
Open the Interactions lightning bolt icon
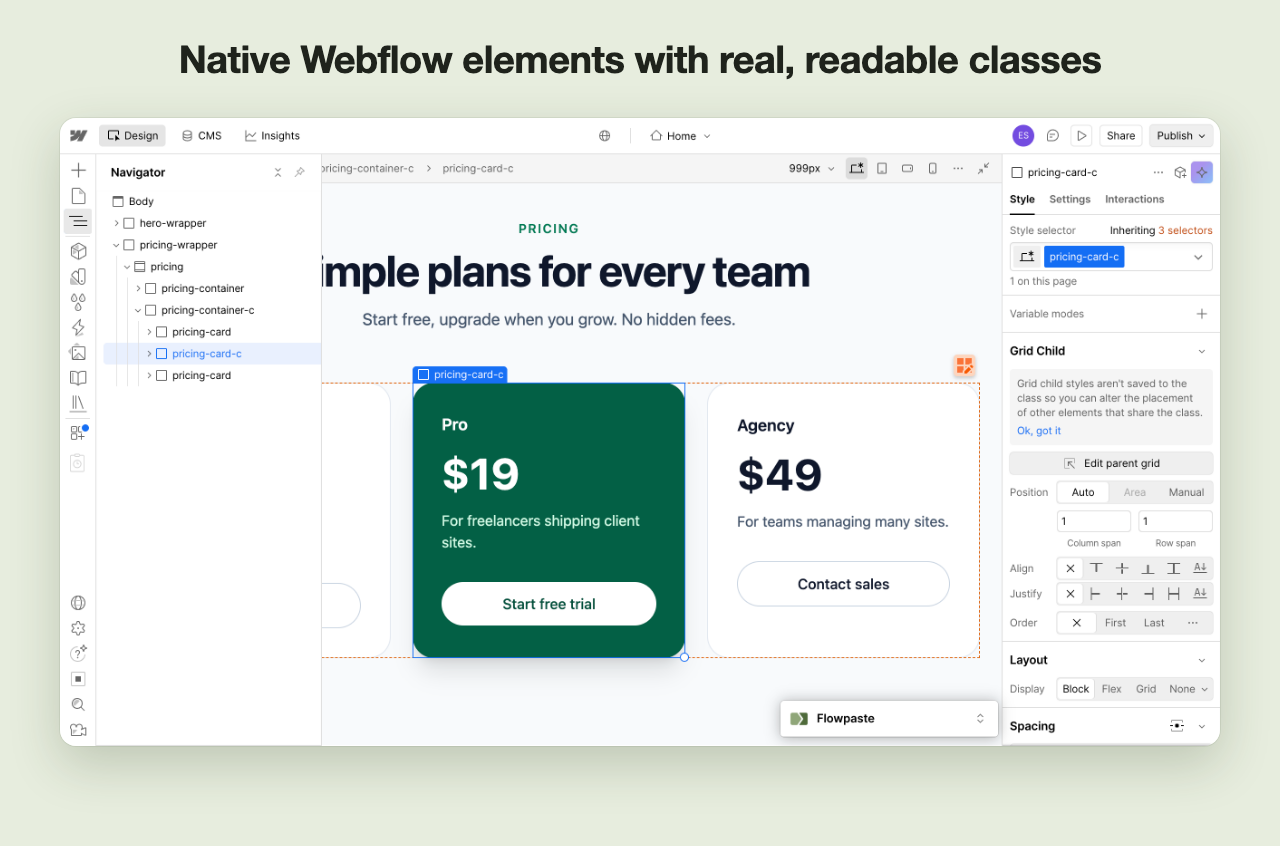click(x=78, y=327)
